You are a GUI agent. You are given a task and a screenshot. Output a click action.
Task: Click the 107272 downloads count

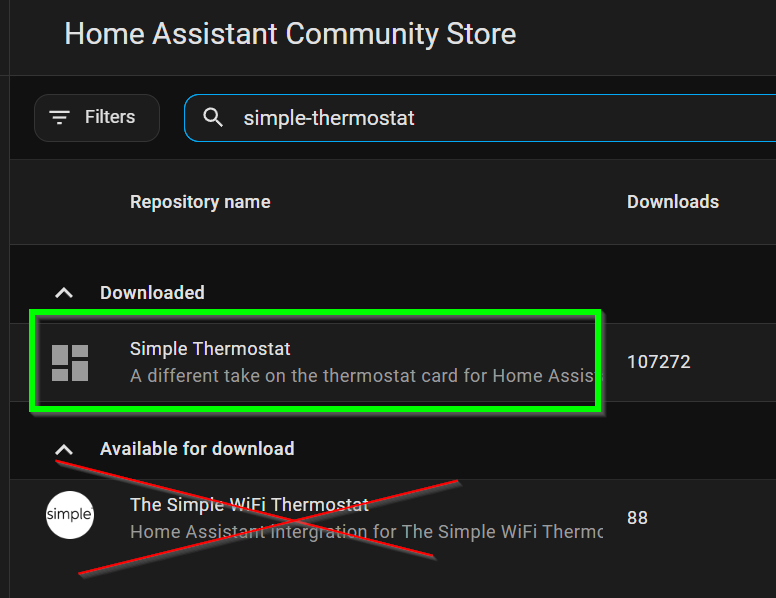[x=658, y=362]
